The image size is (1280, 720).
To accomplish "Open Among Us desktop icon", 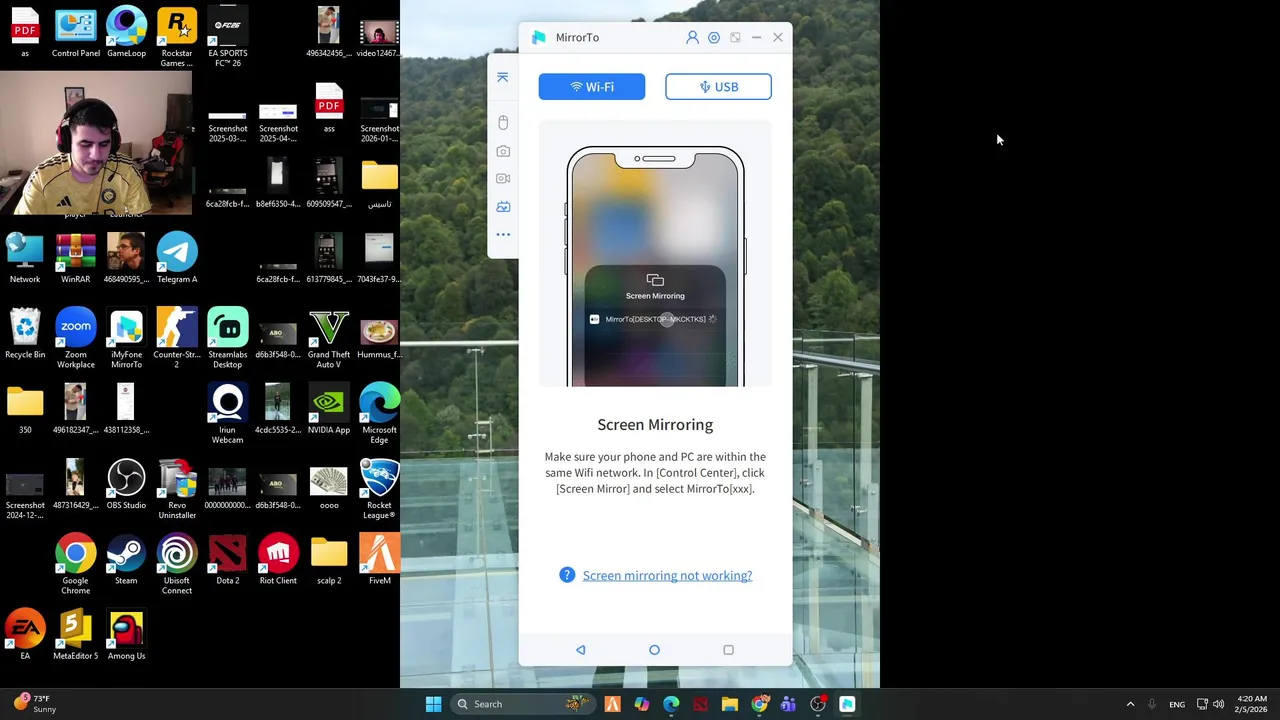I will 126,635.
